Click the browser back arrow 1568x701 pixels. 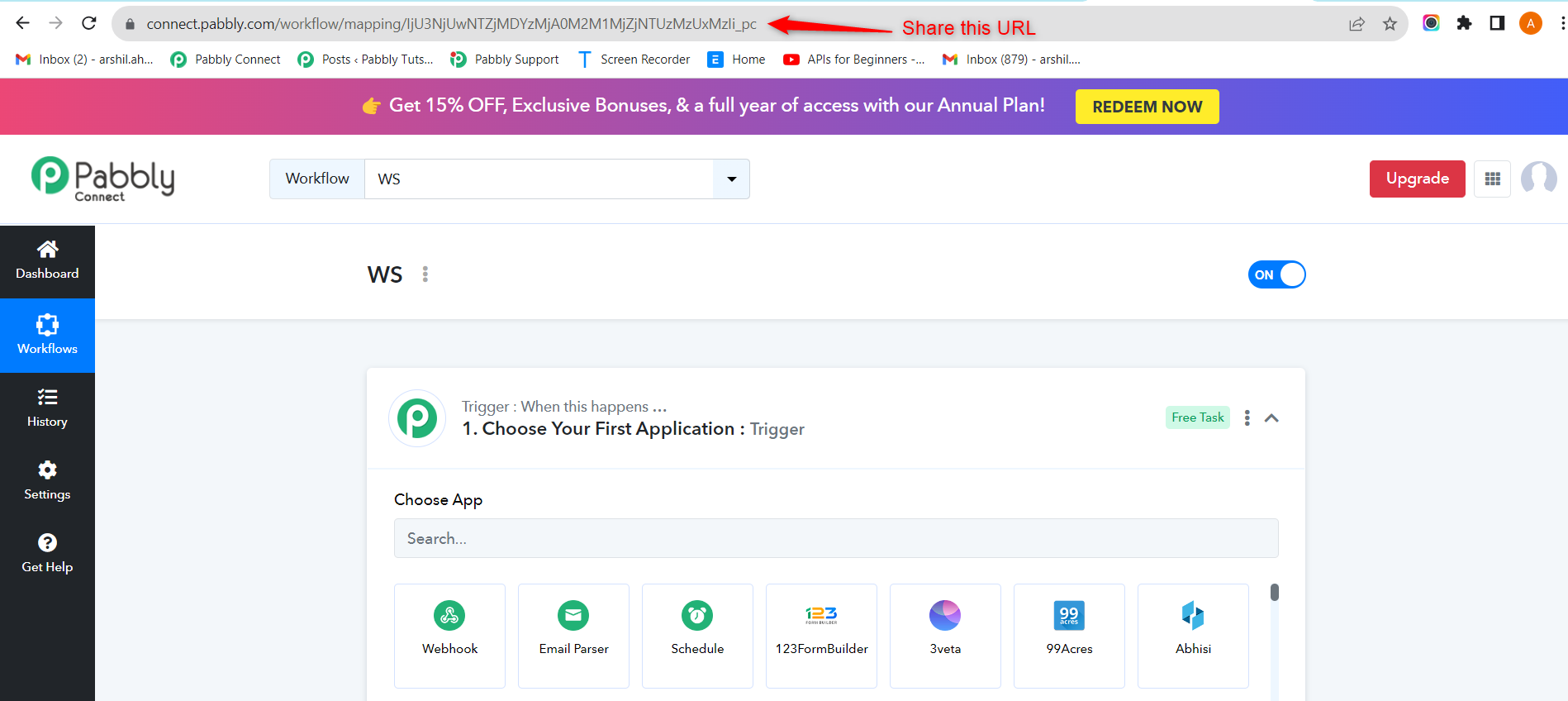click(23, 23)
